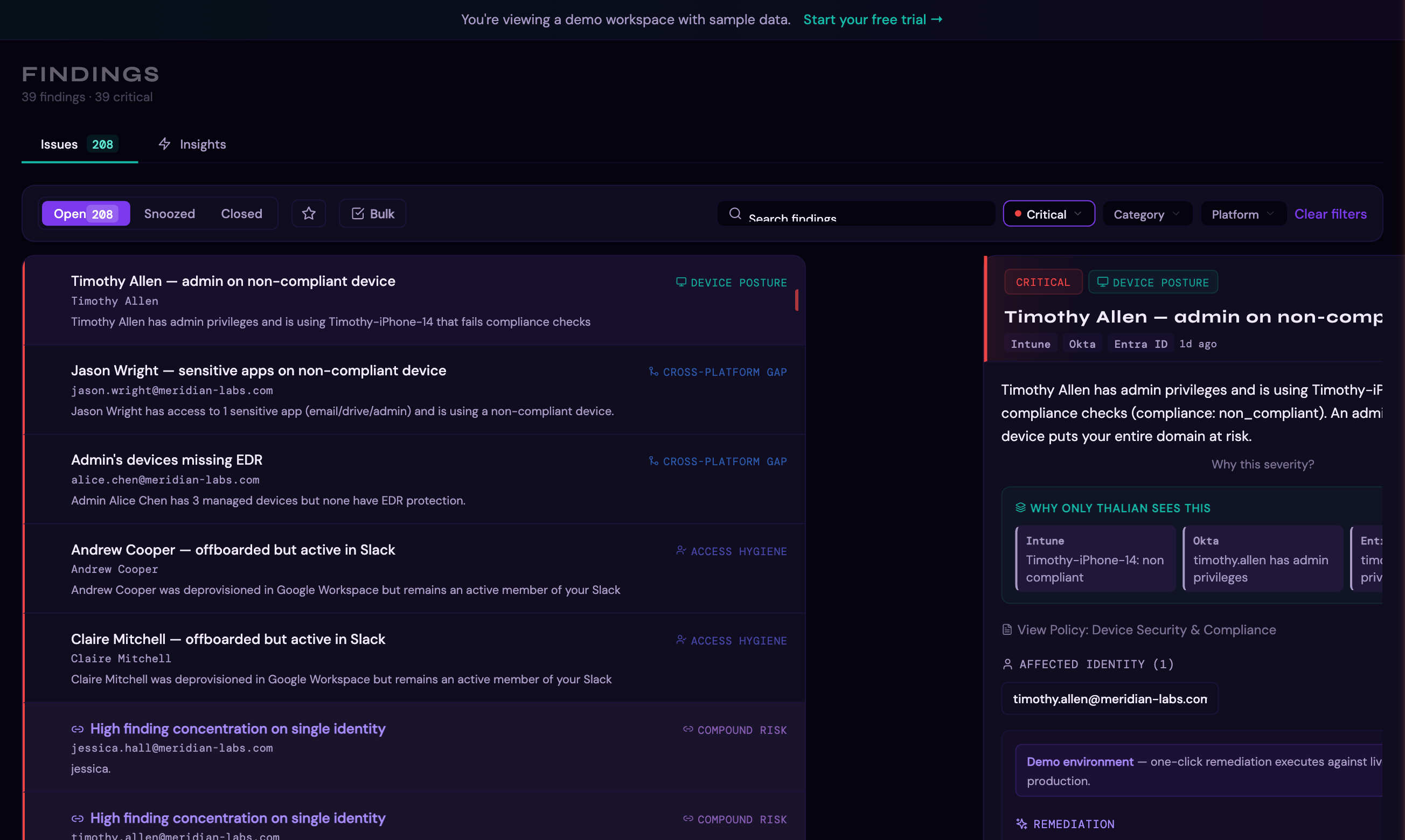Click Clear filters

pos(1330,214)
